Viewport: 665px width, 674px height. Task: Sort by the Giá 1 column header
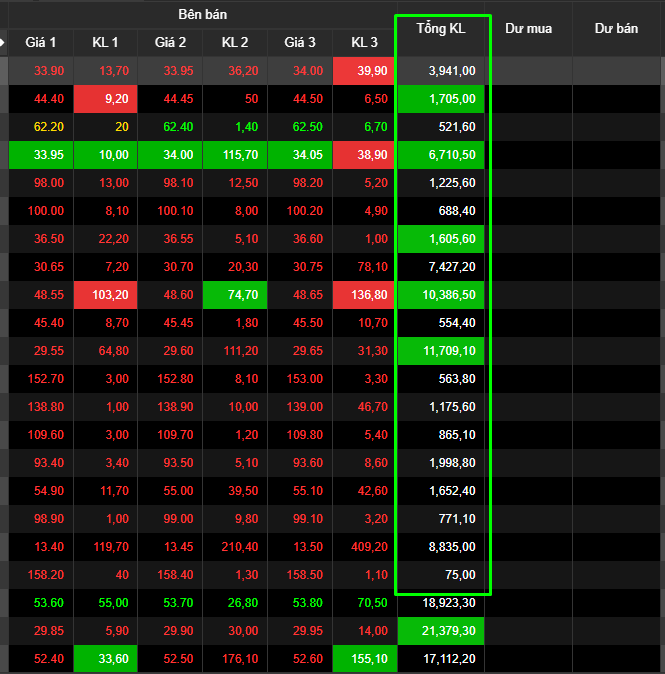click(41, 43)
